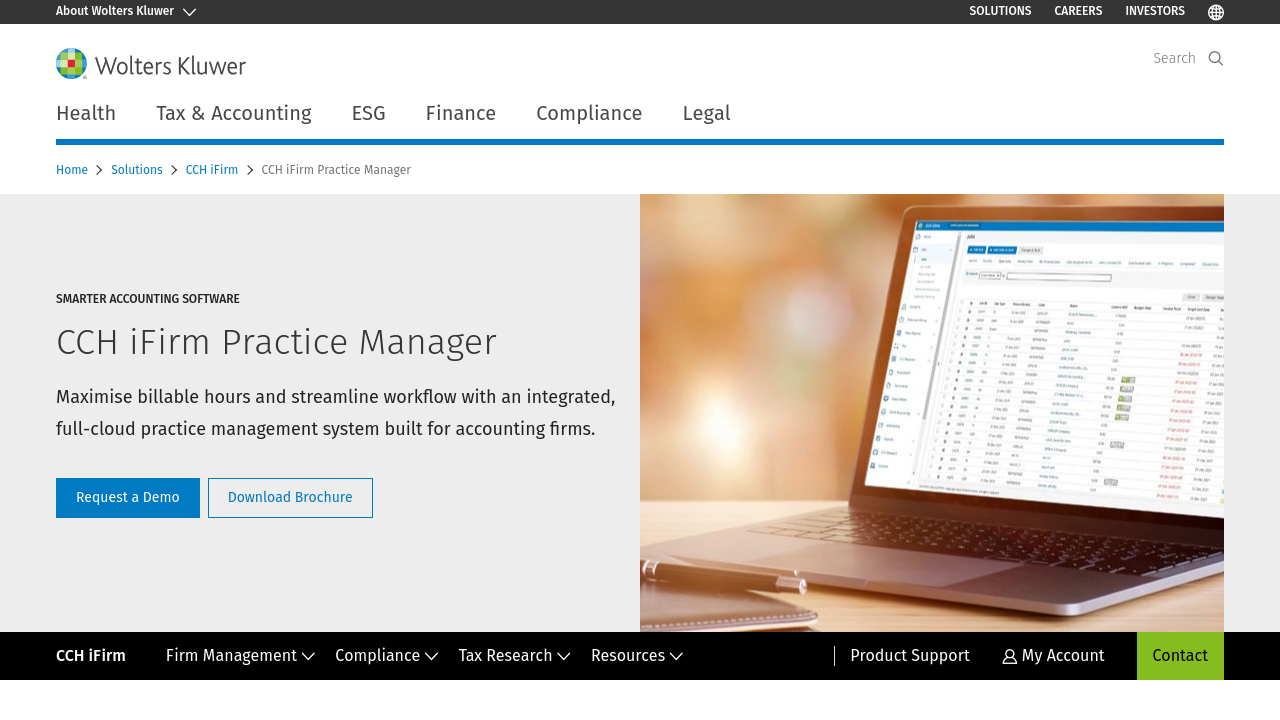Click the Download Brochure button
This screenshot has width=1280, height=720.
pyautogui.click(x=290, y=498)
